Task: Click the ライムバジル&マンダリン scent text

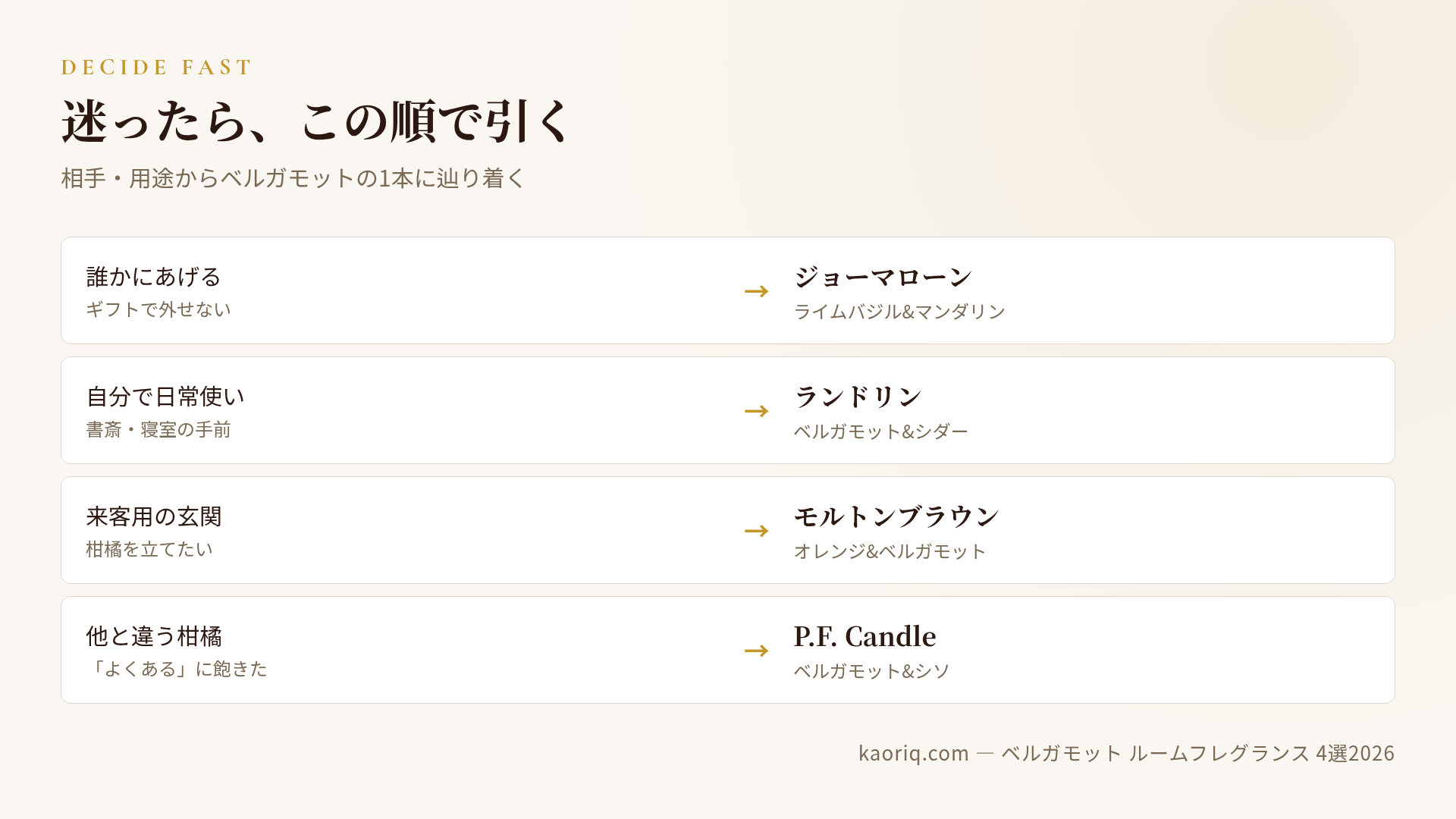Action: 899,312
